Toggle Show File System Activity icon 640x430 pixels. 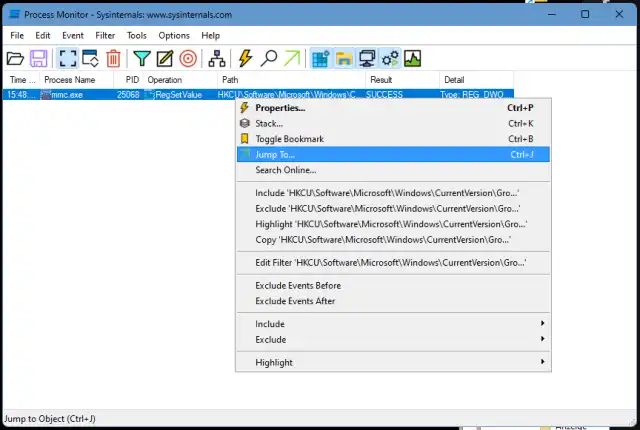pos(343,59)
